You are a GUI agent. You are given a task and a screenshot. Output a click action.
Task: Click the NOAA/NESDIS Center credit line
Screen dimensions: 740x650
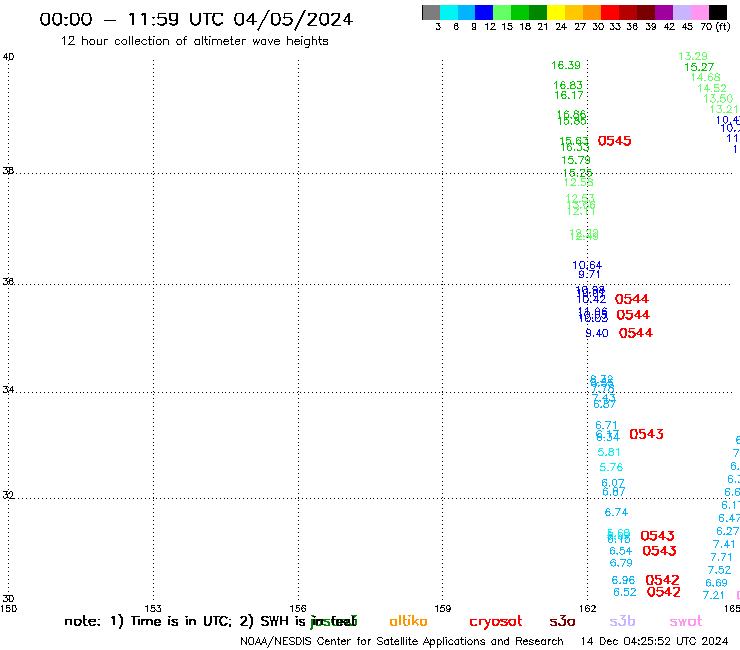point(402,642)
